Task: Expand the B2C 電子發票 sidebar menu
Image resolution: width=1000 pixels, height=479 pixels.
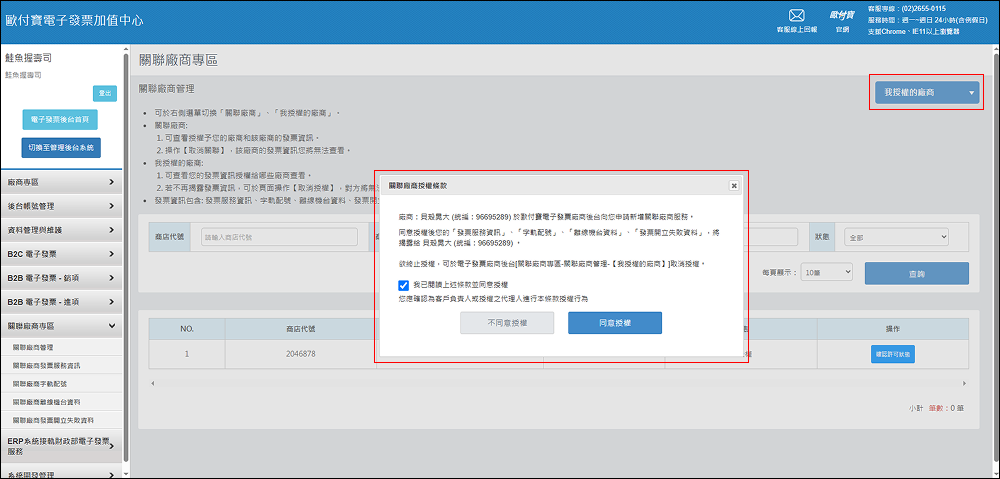Action: click(62, 254)
